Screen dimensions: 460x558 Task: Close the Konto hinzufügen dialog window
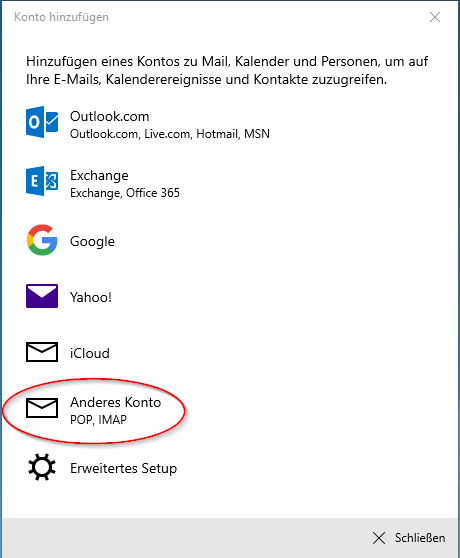[x=435, y=17]
